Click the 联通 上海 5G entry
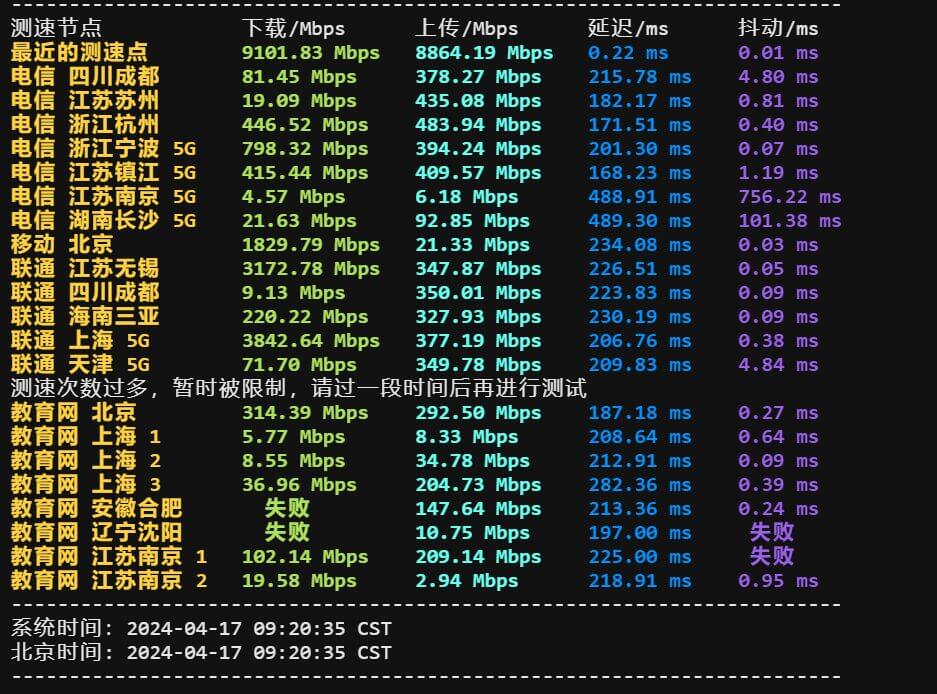Viewport: 937px width, 694px height. tap(66, 340)
